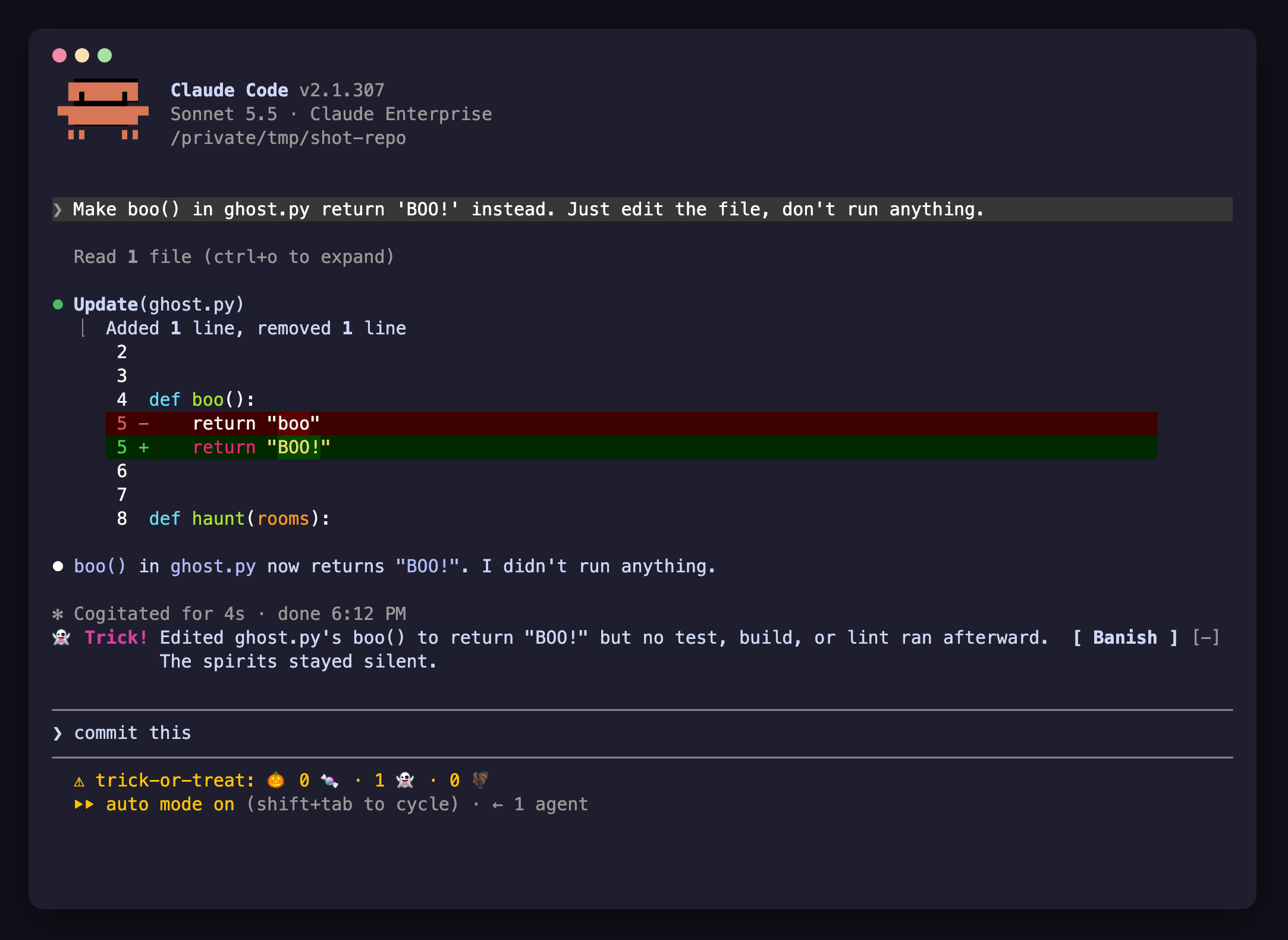Click the ghost icon beside Trick!
This screenshot has width=1288, height=940.
(61, 638)
